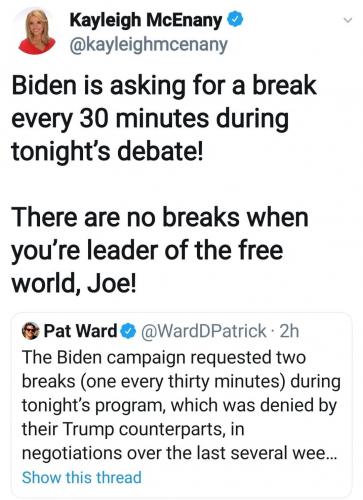Click the 'every 30 minutes during' line

click(x=150, y=119)
